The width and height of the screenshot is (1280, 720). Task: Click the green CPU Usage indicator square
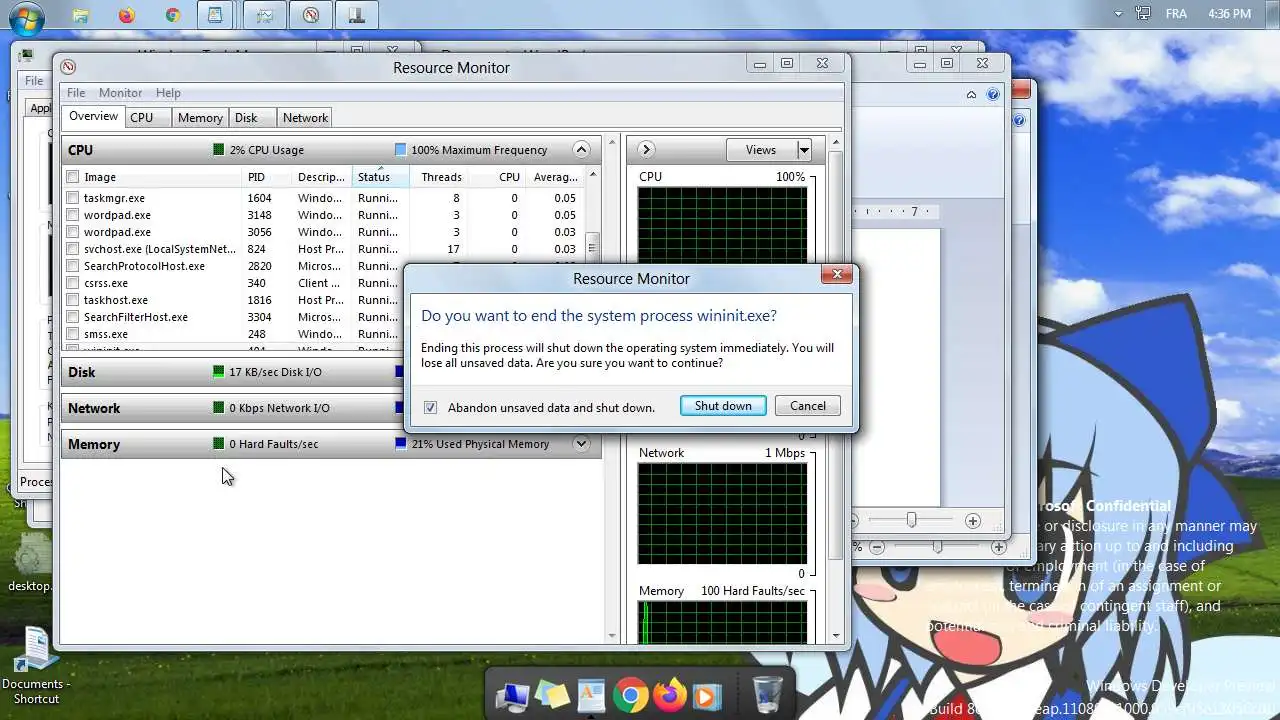tap(218, 150)
